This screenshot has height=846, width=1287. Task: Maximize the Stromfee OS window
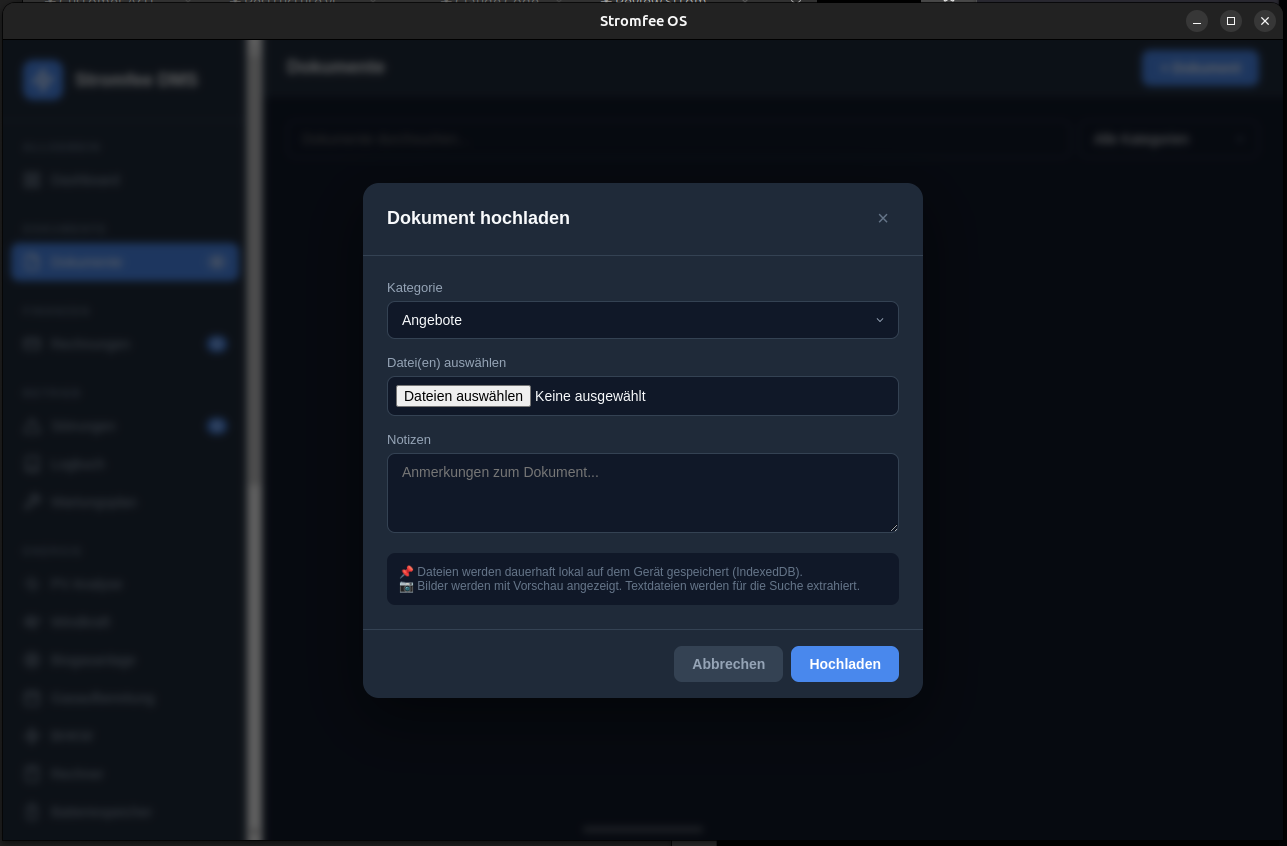click(1231, 21)
